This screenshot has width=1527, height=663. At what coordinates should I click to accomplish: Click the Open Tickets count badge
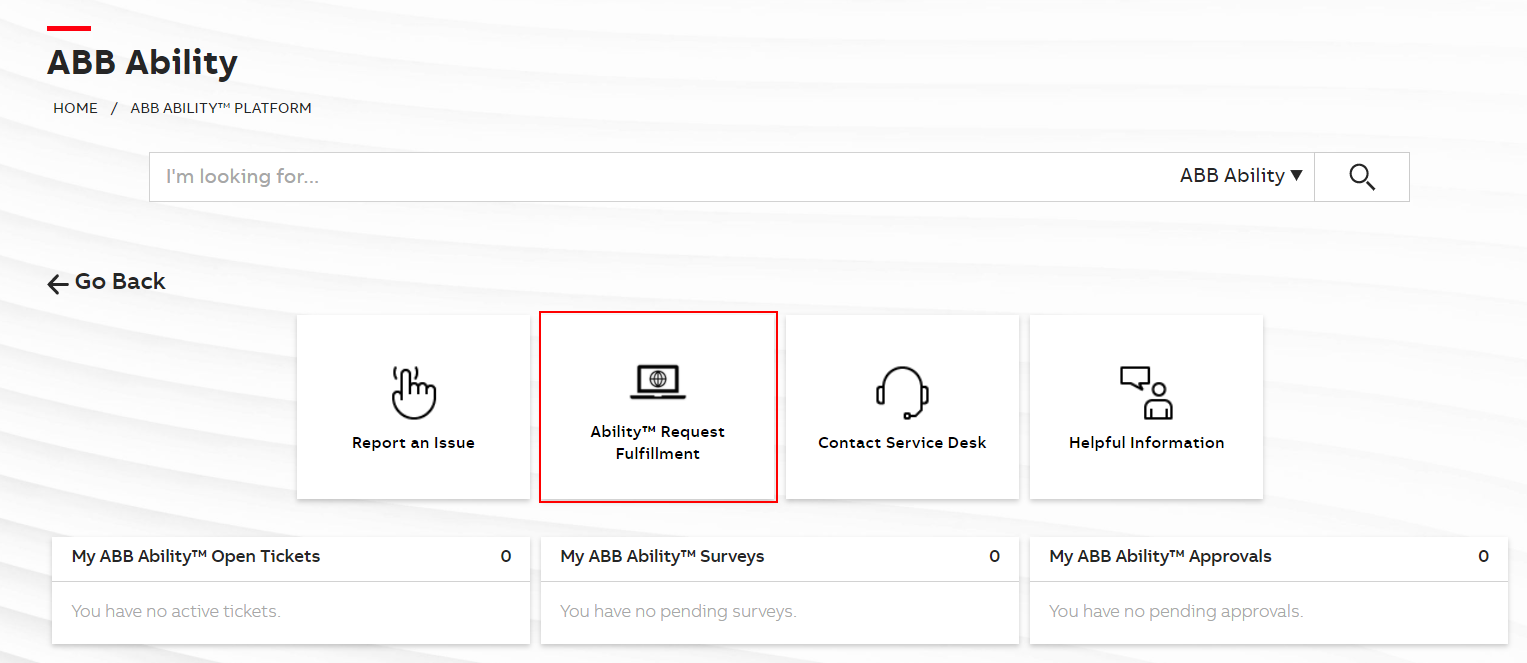[x=506, y=557]
